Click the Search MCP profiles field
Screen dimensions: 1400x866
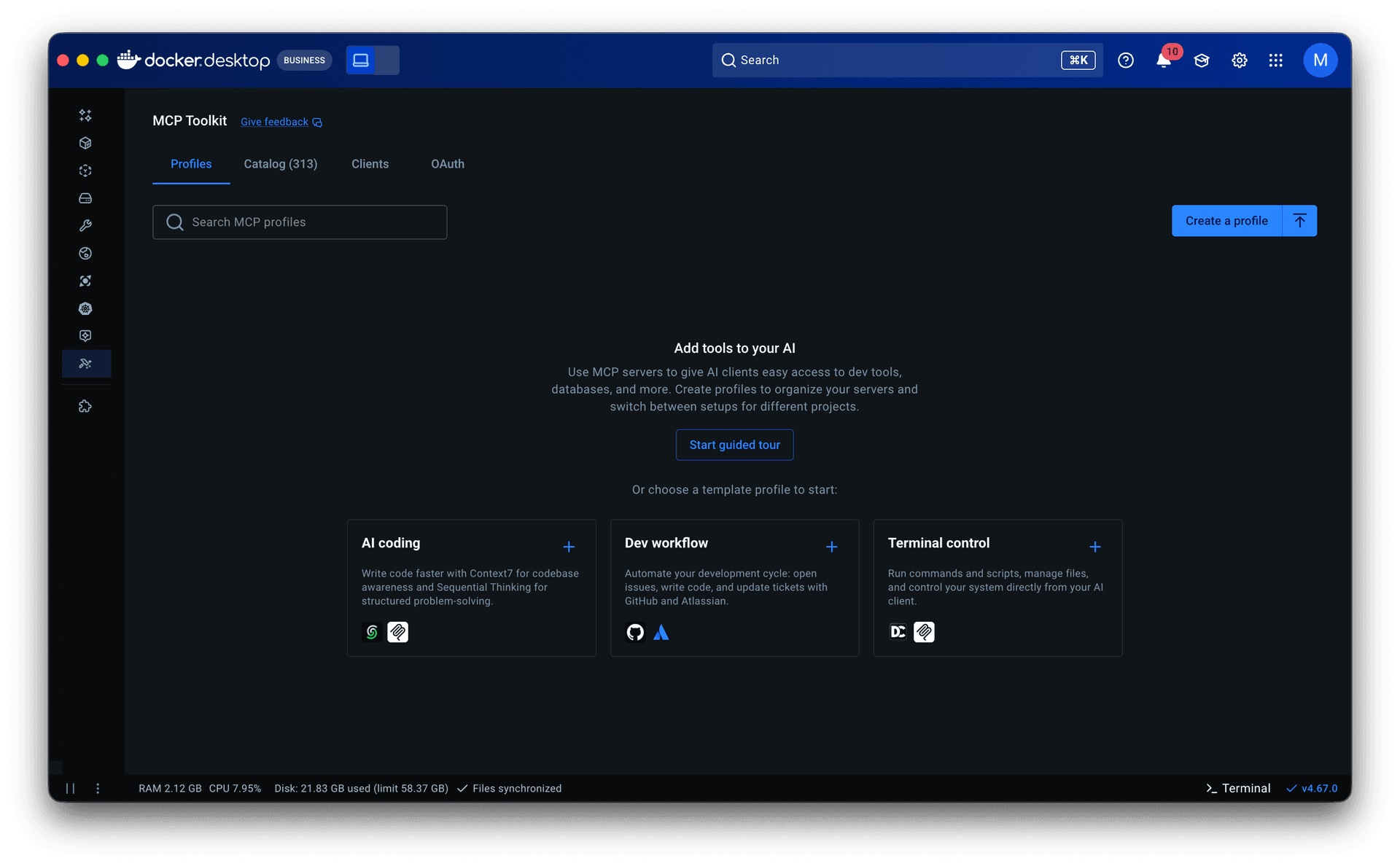coord(300,222)
